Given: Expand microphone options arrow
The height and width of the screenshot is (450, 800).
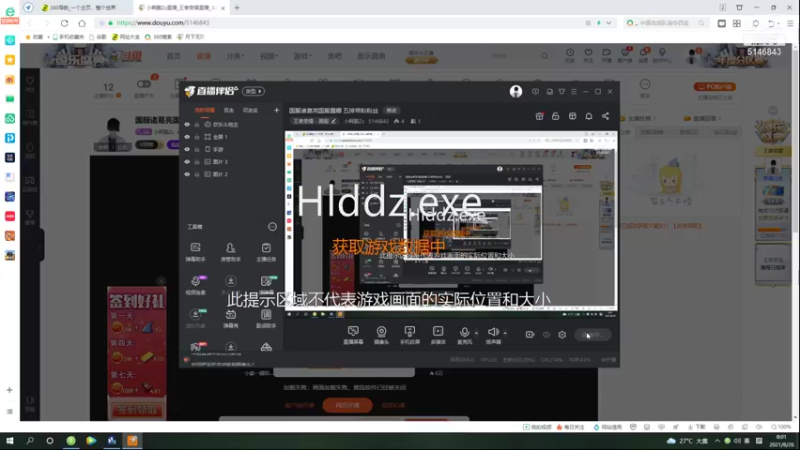Looking at the screenshot, I should (x=477, y=333).
